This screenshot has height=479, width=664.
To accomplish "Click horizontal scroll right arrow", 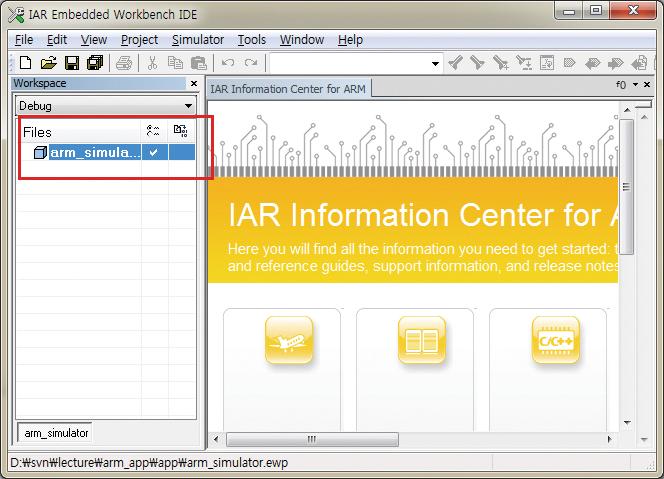I will [610, 439].
